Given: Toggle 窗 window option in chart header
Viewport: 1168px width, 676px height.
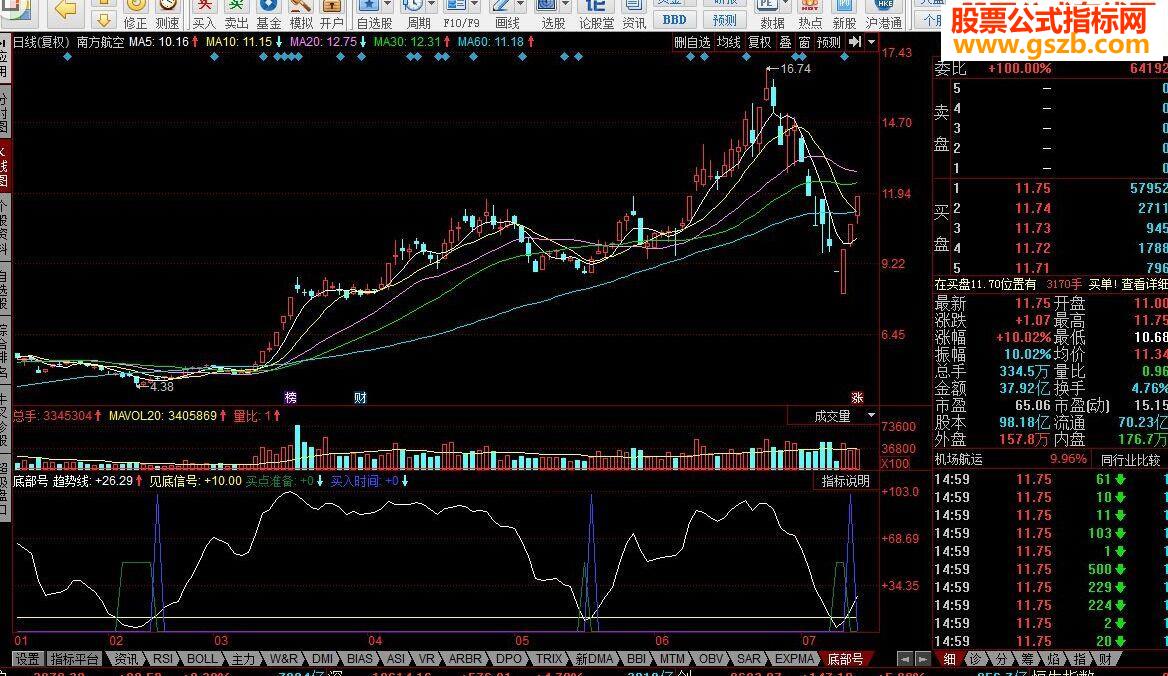Looking at the screenshot, I should pos(804,42).
